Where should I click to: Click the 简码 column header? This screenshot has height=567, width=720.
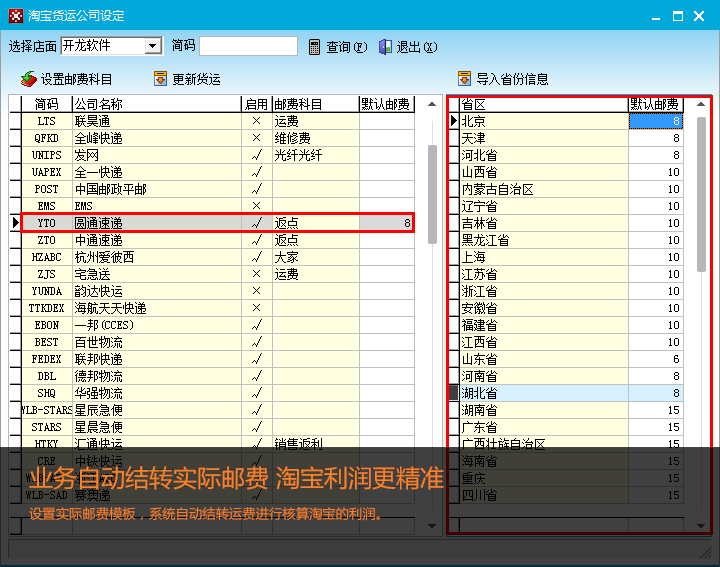pos(47,104)
